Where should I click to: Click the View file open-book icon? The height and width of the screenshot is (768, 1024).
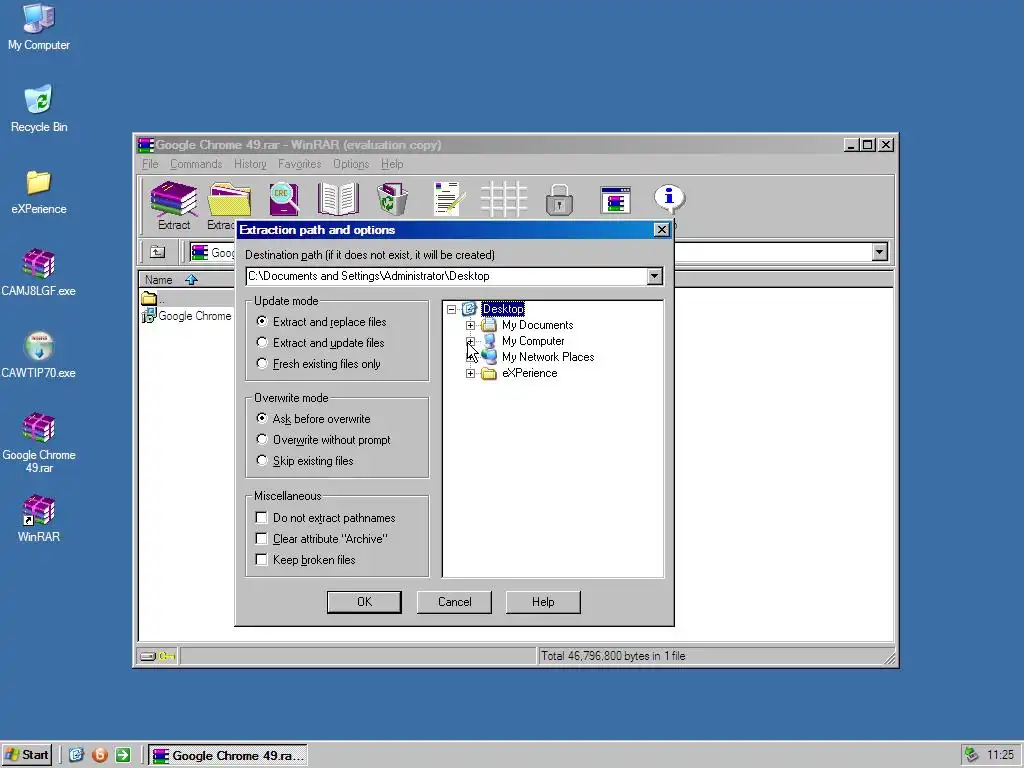point(338,199)
